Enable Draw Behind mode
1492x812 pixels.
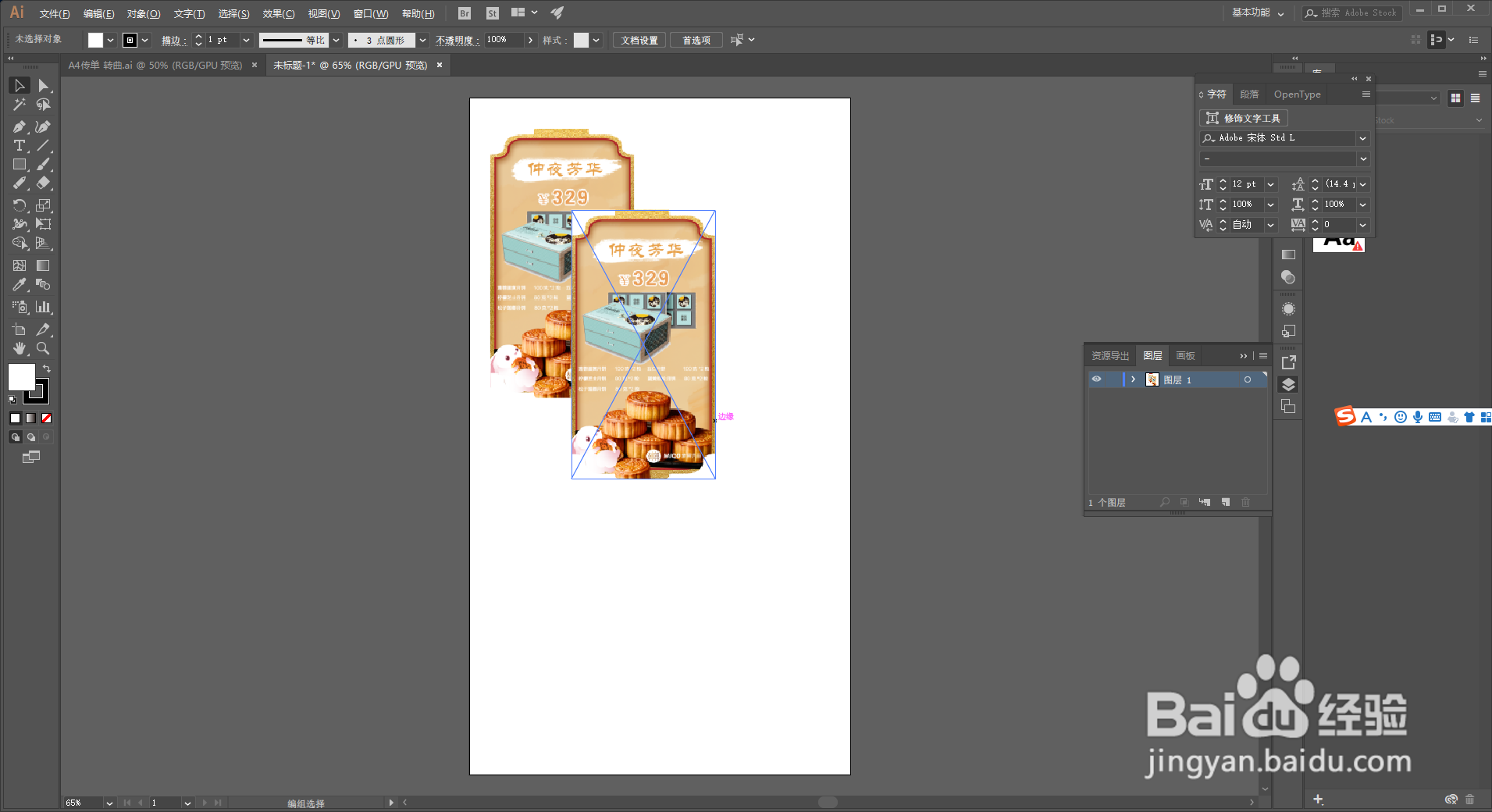[30, 437]
